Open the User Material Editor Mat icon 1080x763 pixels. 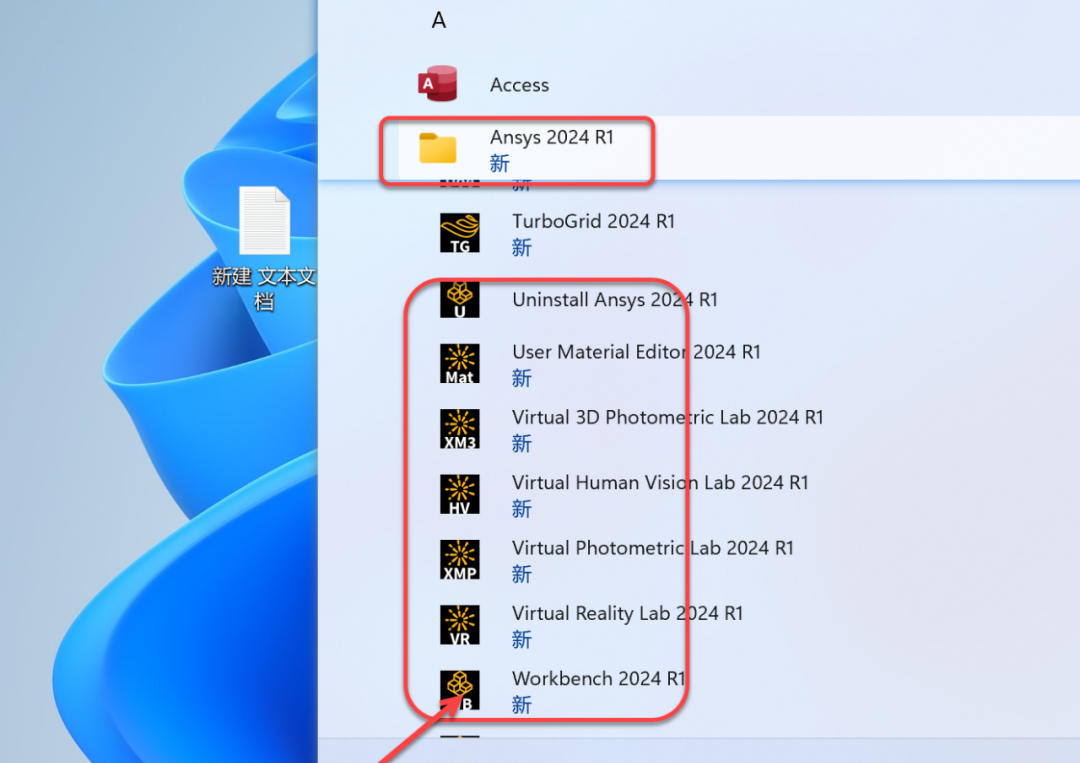459,364
